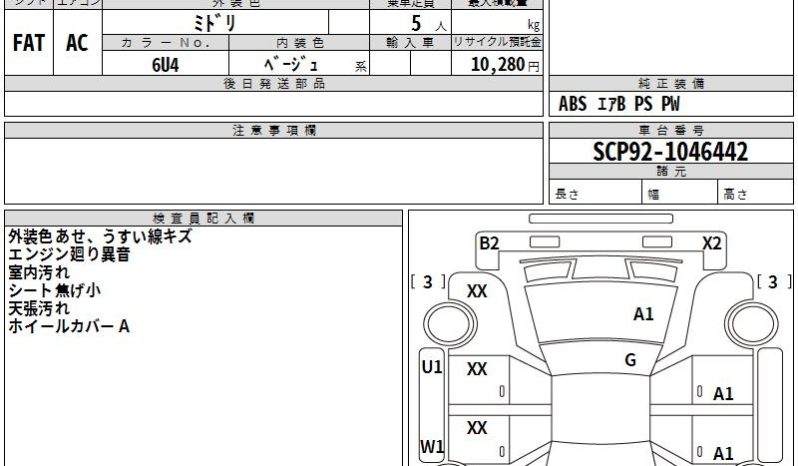Click the 諸元 header
798x466 pixels.
pos(671,171)
